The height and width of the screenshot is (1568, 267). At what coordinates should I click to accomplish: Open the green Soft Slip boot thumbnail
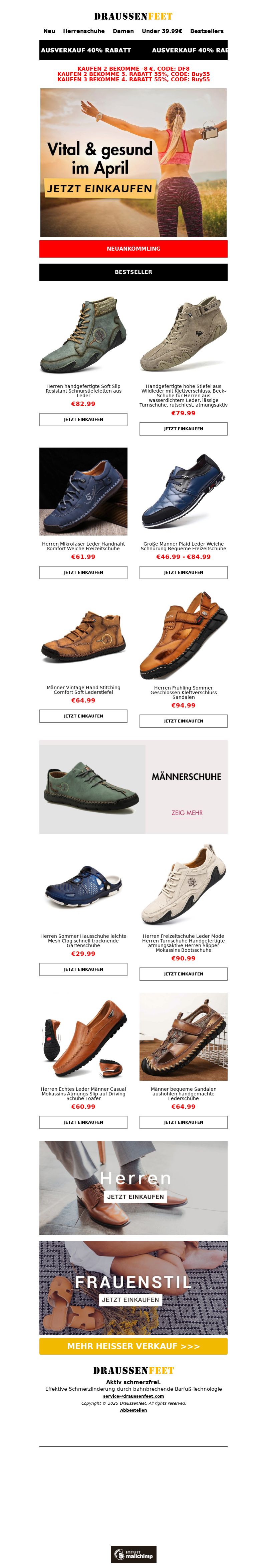(83, 334)
